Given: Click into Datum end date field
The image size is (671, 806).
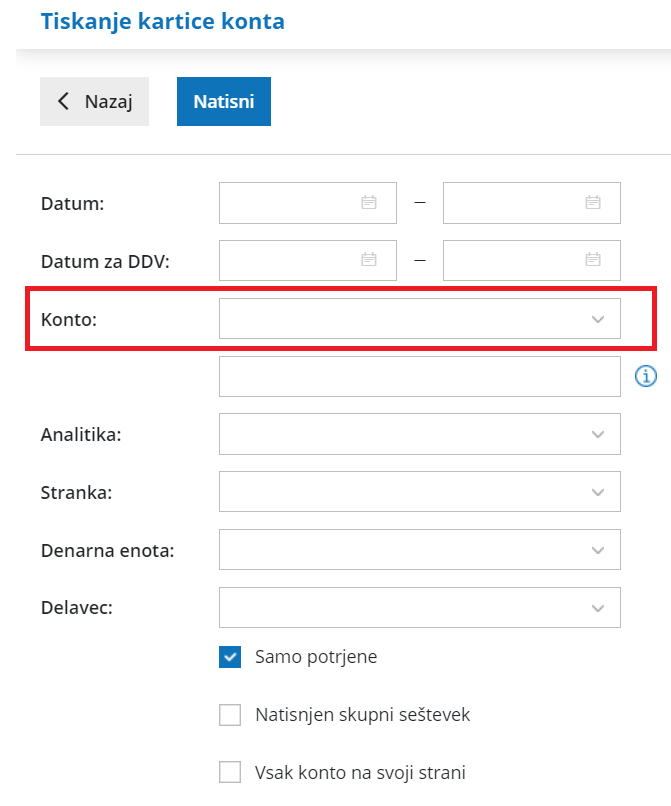Looking at the screenshot, I should pos(532,203).
